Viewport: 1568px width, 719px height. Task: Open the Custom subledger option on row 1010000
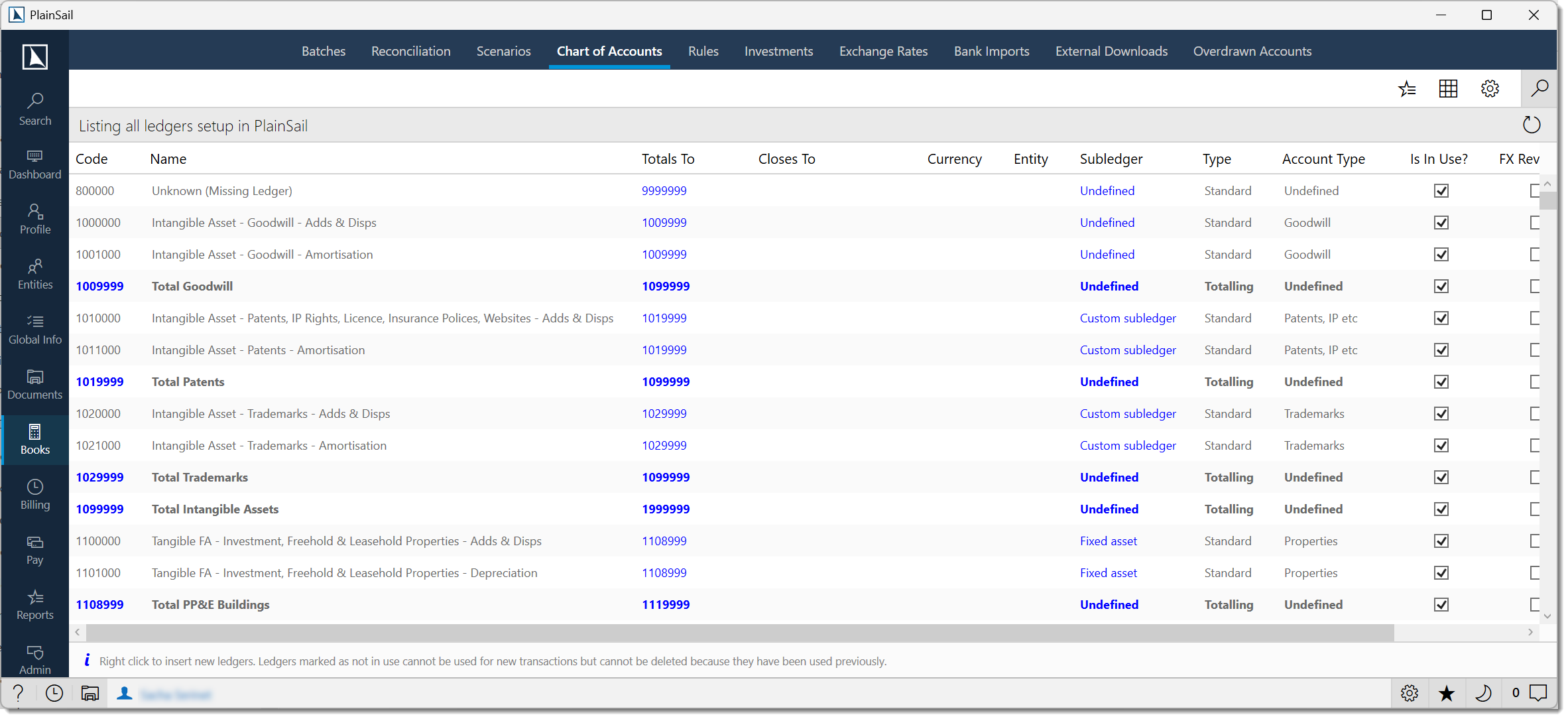1128,318
